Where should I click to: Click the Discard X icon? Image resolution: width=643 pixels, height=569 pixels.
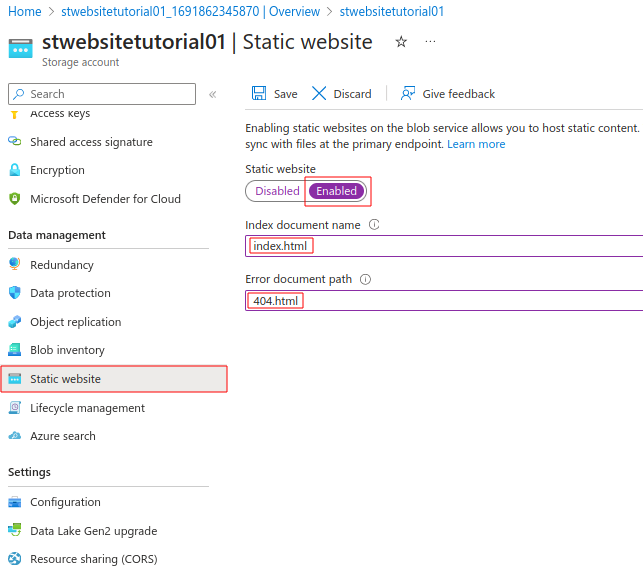[x=319, y=93]
